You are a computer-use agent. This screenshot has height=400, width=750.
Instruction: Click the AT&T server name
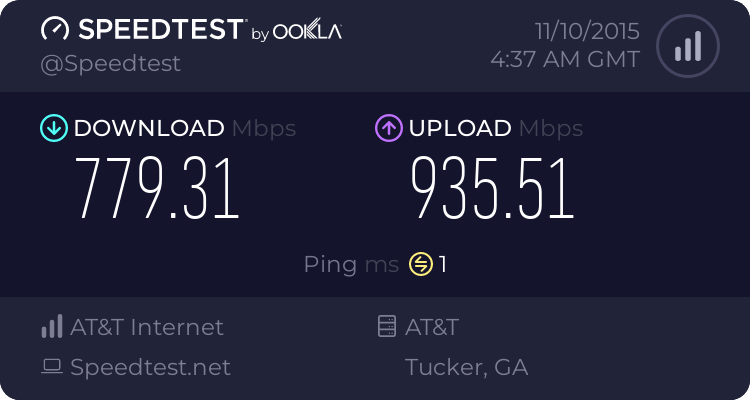point(432,327)
